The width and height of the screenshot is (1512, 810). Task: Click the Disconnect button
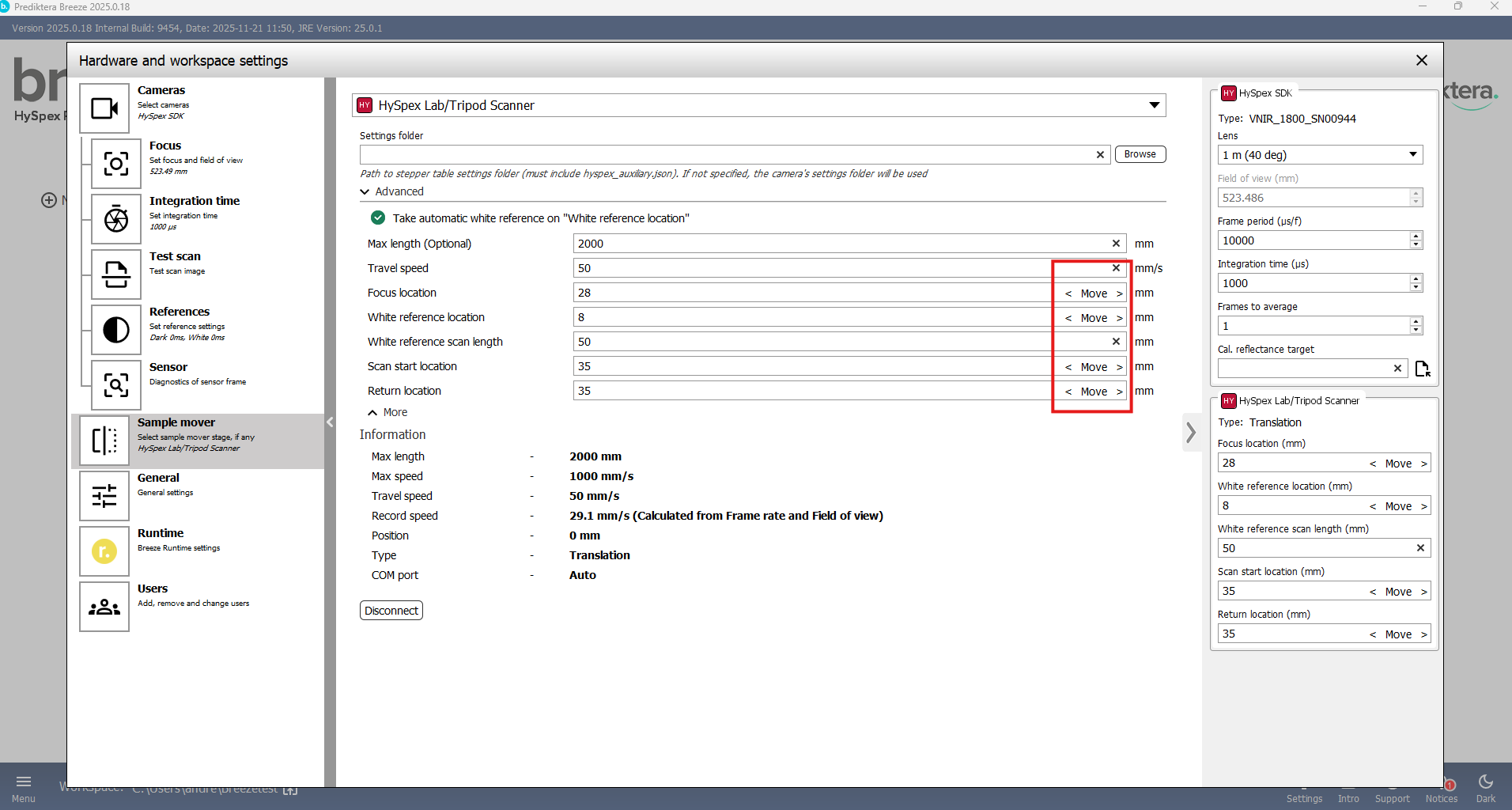pyautogui.click(x=391, y=611)
